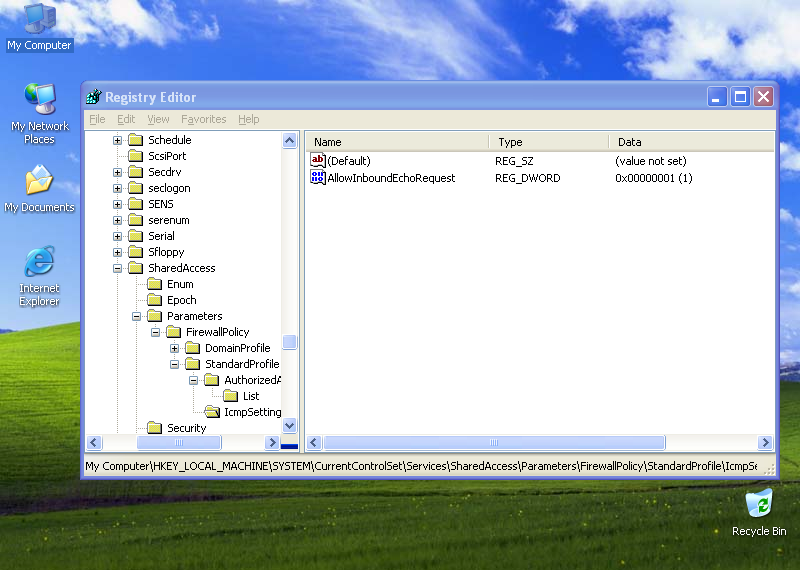Launch Internet Explorer from desktop
This screenshot has width=800, height=570.
coord(39,276)
